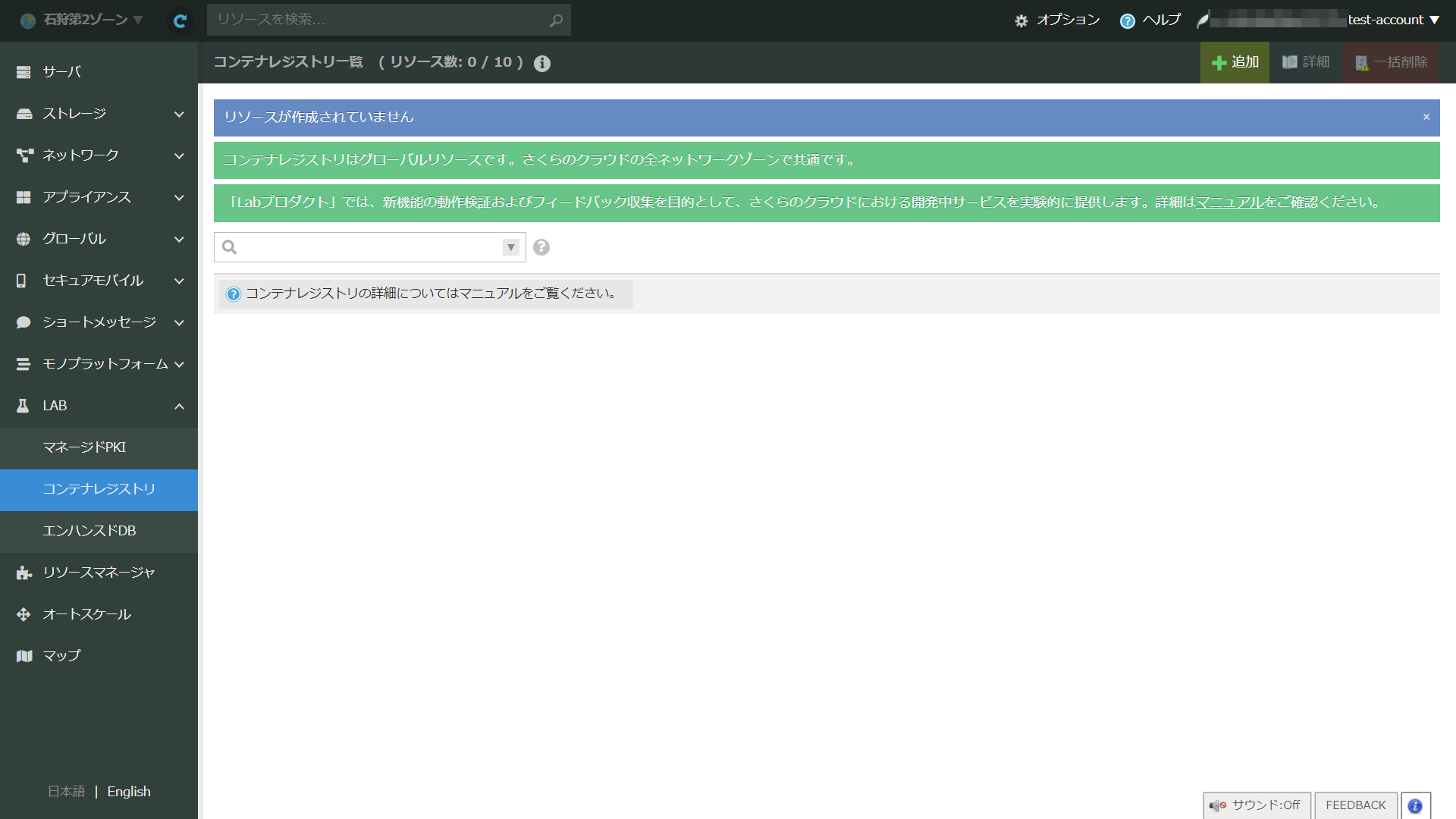Screen dimensions: 1456x819
Task: Click the help question mark next to the filter box
Action: tap(541, 247)
